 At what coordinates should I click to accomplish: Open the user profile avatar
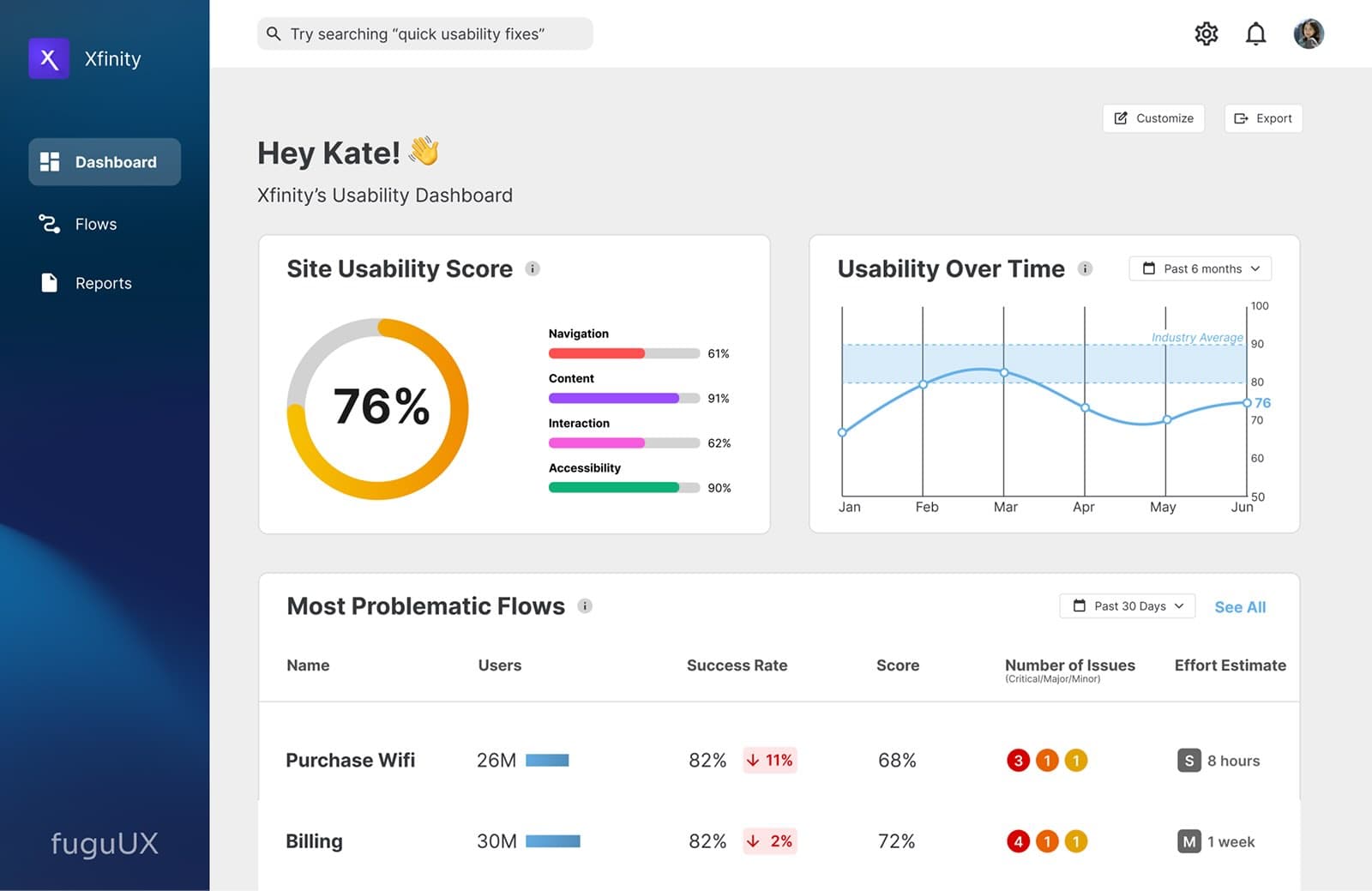tap(1309, 33)
